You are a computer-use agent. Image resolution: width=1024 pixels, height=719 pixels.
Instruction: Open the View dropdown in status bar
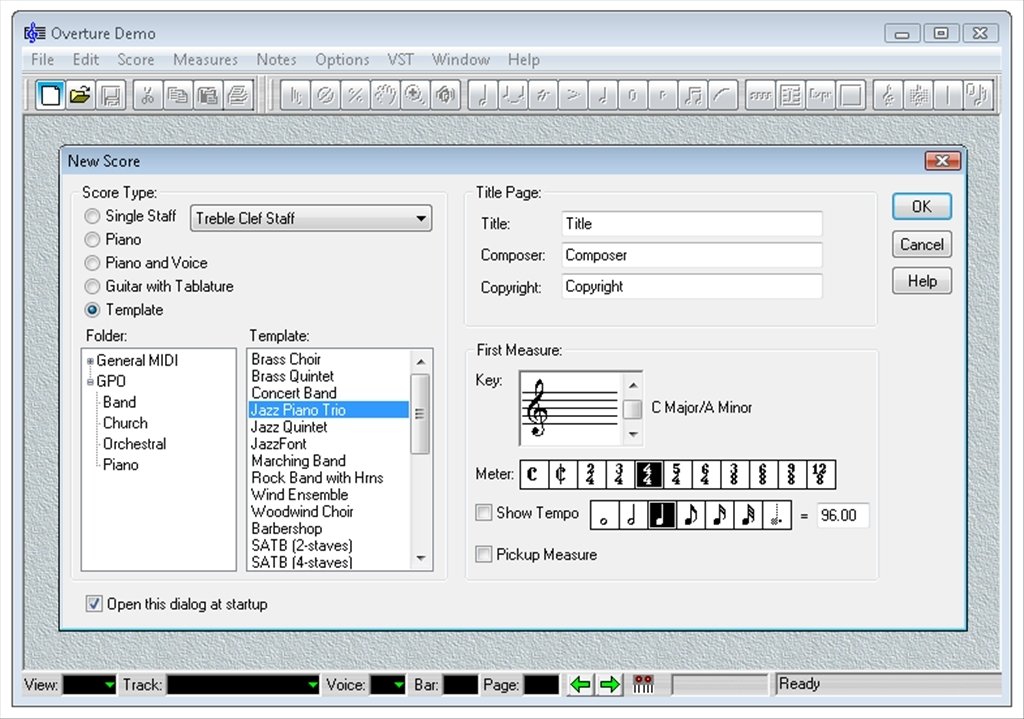[89, 684]
